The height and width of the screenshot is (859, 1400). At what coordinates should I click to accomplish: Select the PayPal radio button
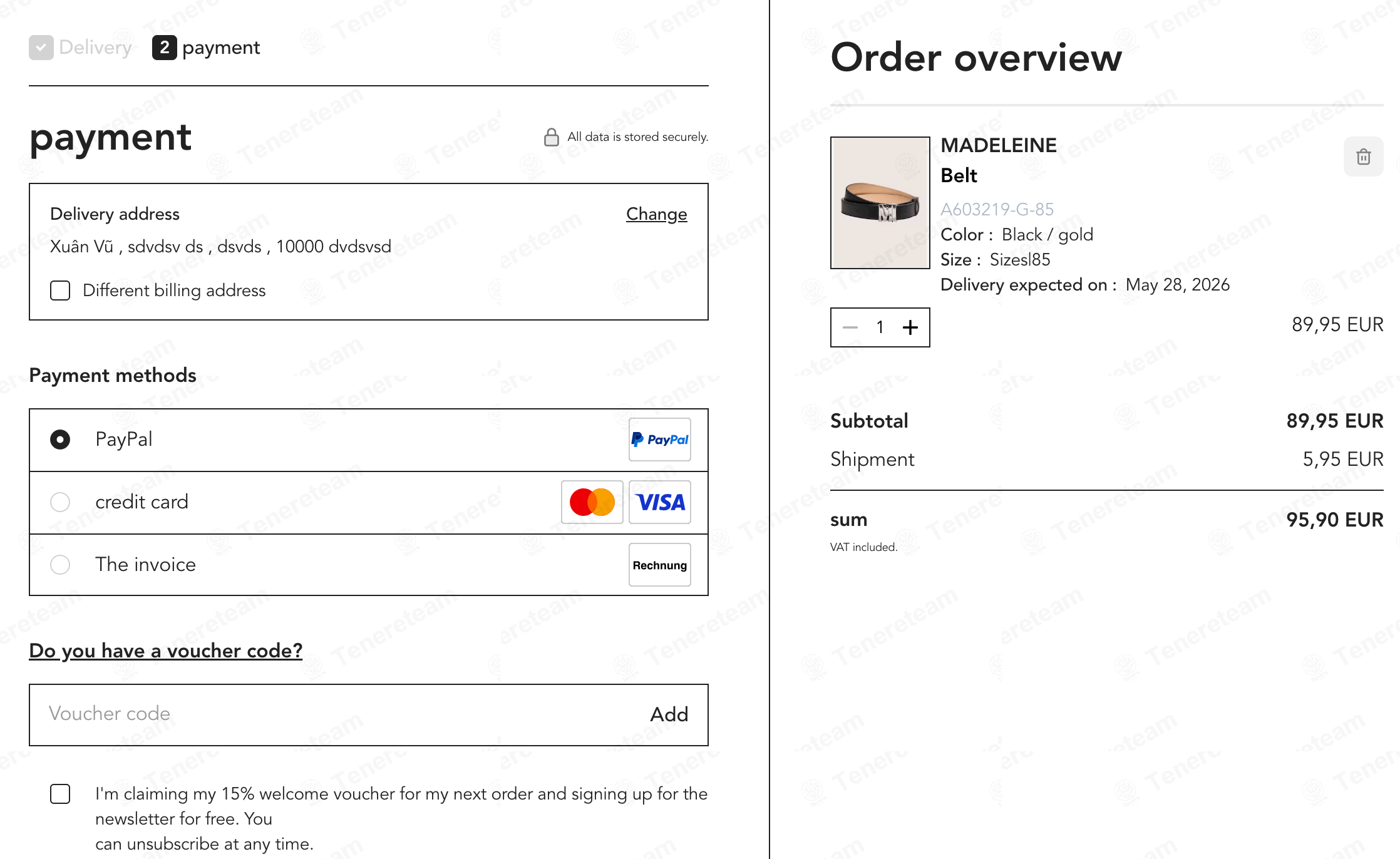pyautogui.click(x=60, y=440)
